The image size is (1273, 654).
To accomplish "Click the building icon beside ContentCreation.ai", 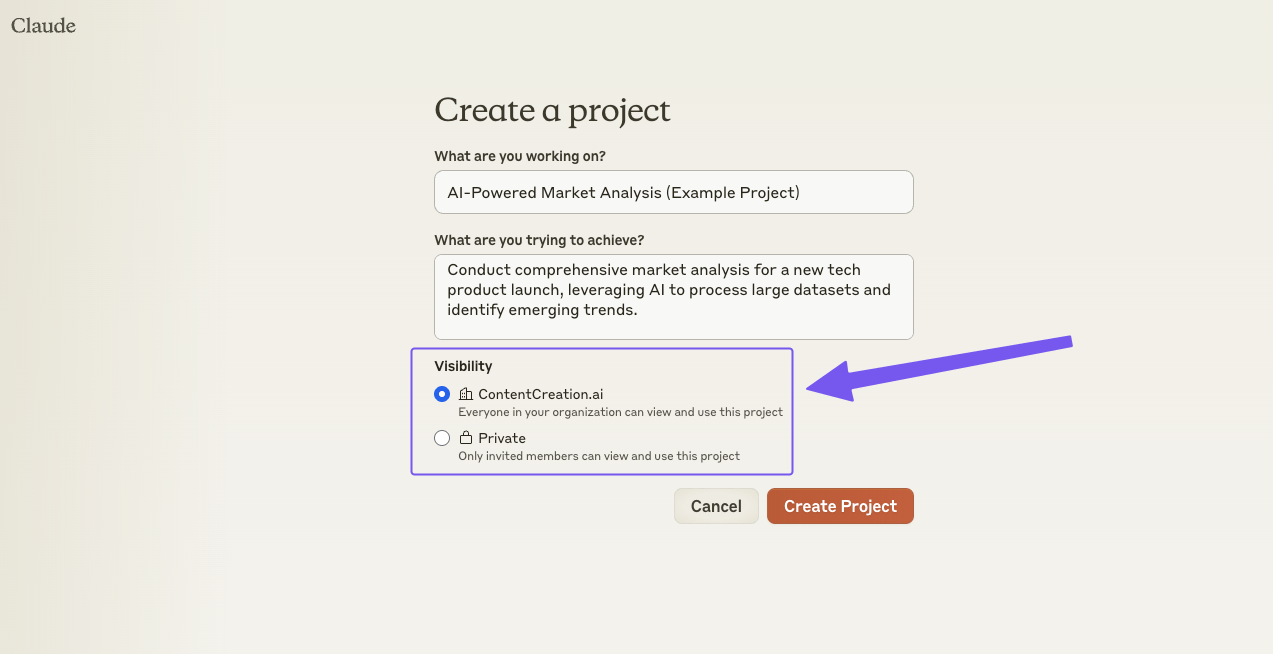I will [466, 394].
